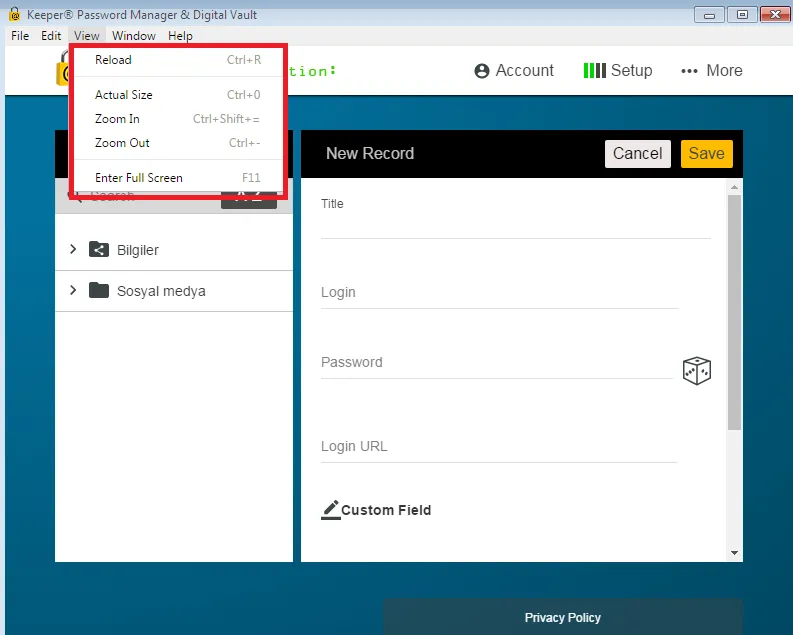793x635 pixels.
Task: Select the Sosyal medya folder name
Action: tap(161, 291)
